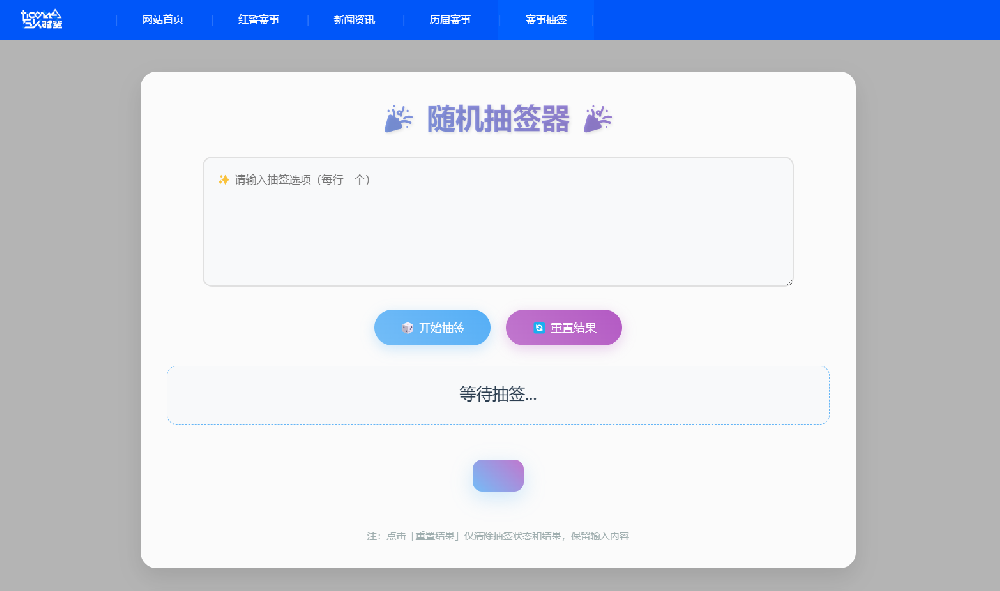Open the nav tab between 网站首页 and 新闻资讯

click(259, 20)
